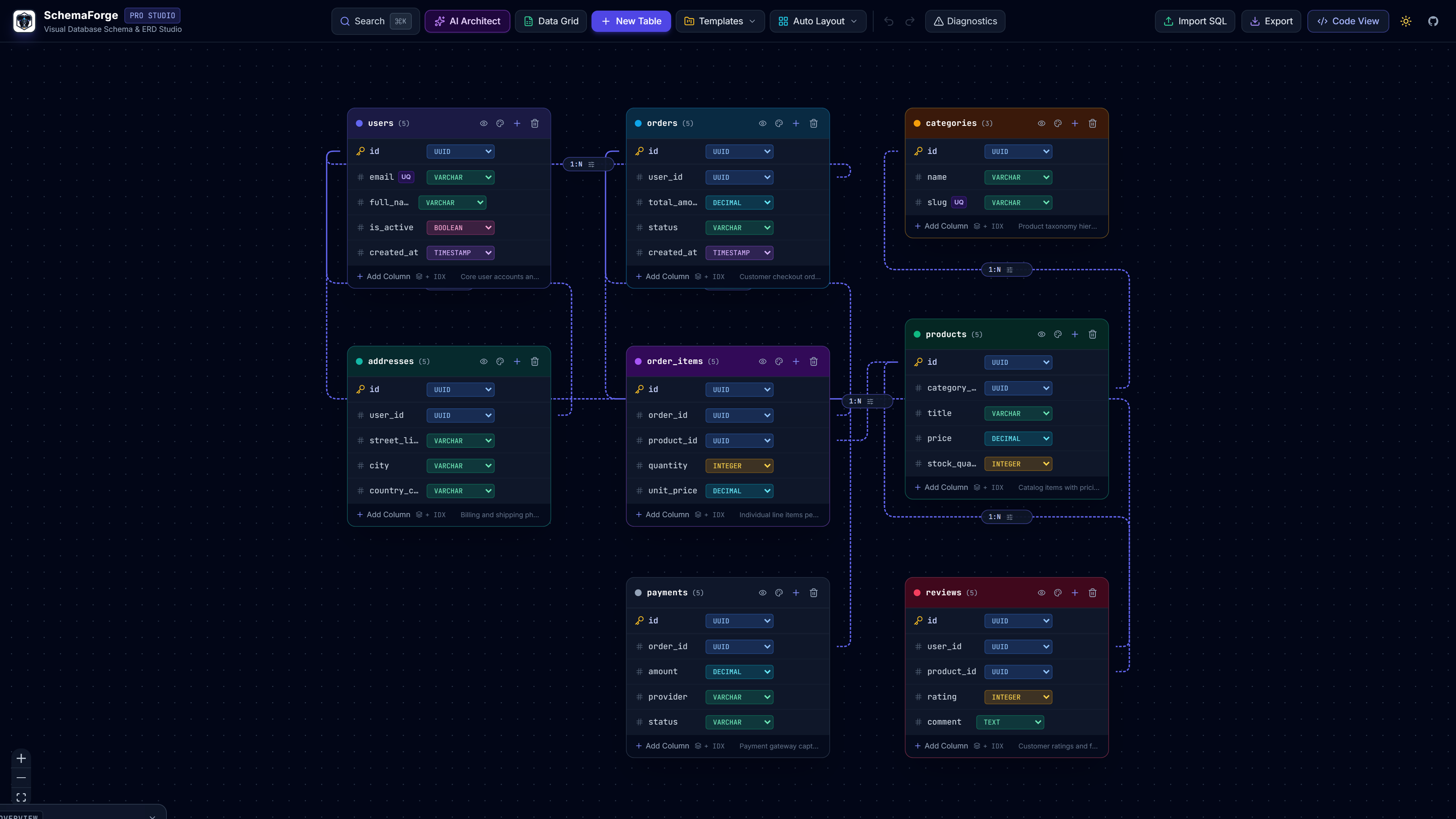Click the SchemaForge logo icon
1456x819 pixels.
(x=24, y=22)
